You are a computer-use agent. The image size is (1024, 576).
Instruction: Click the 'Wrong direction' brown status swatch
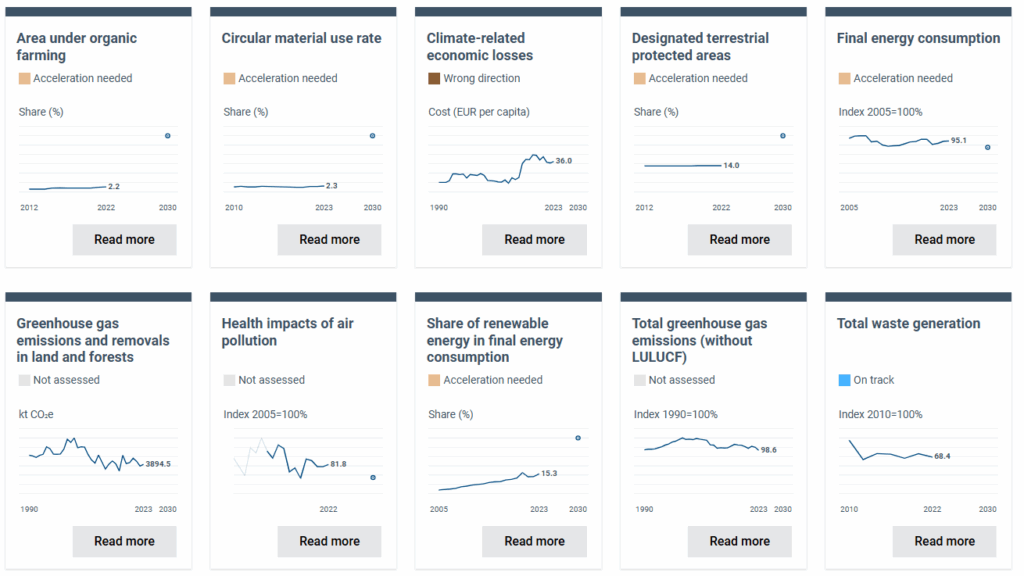[434, 78]
